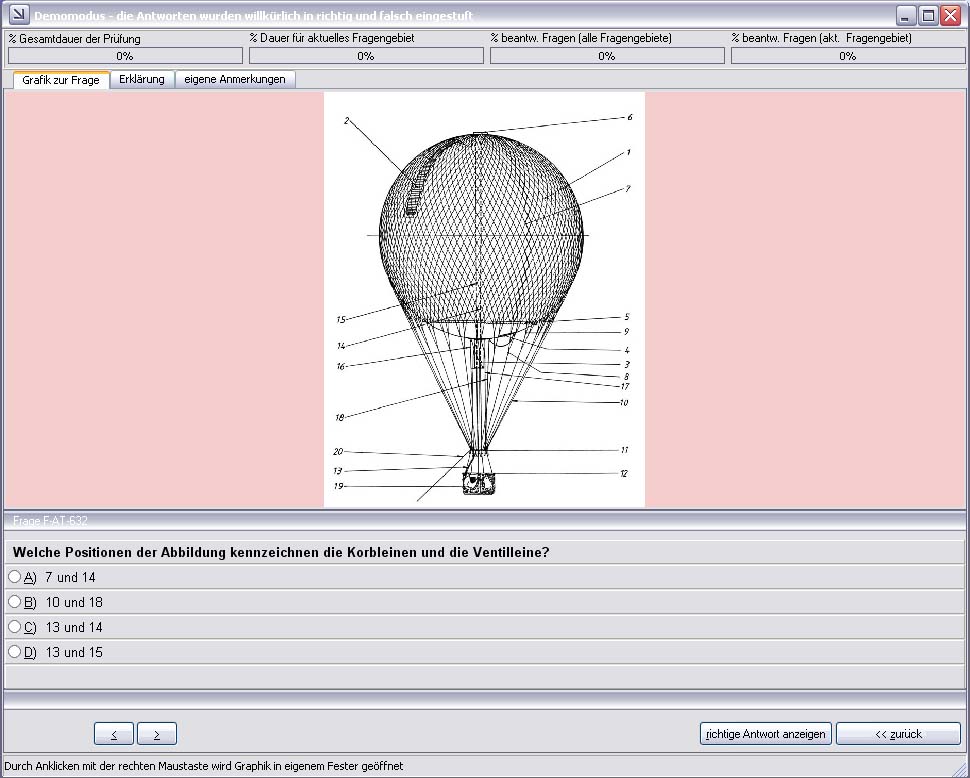The height and width of the screenshot is (778, 970).
Task: Click the Gesamtdauer der Prüfung progress bar
Action: [x=125, y=56]
